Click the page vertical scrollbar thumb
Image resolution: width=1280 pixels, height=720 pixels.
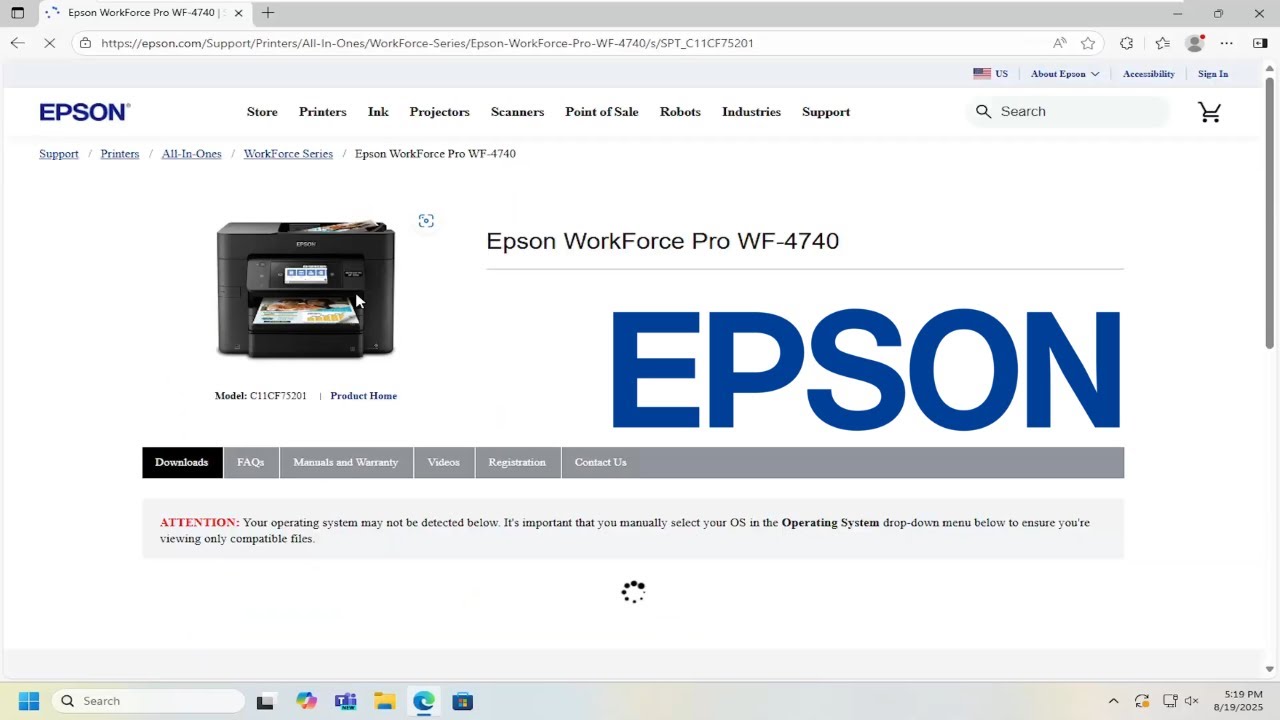[x=1270, y=212]
